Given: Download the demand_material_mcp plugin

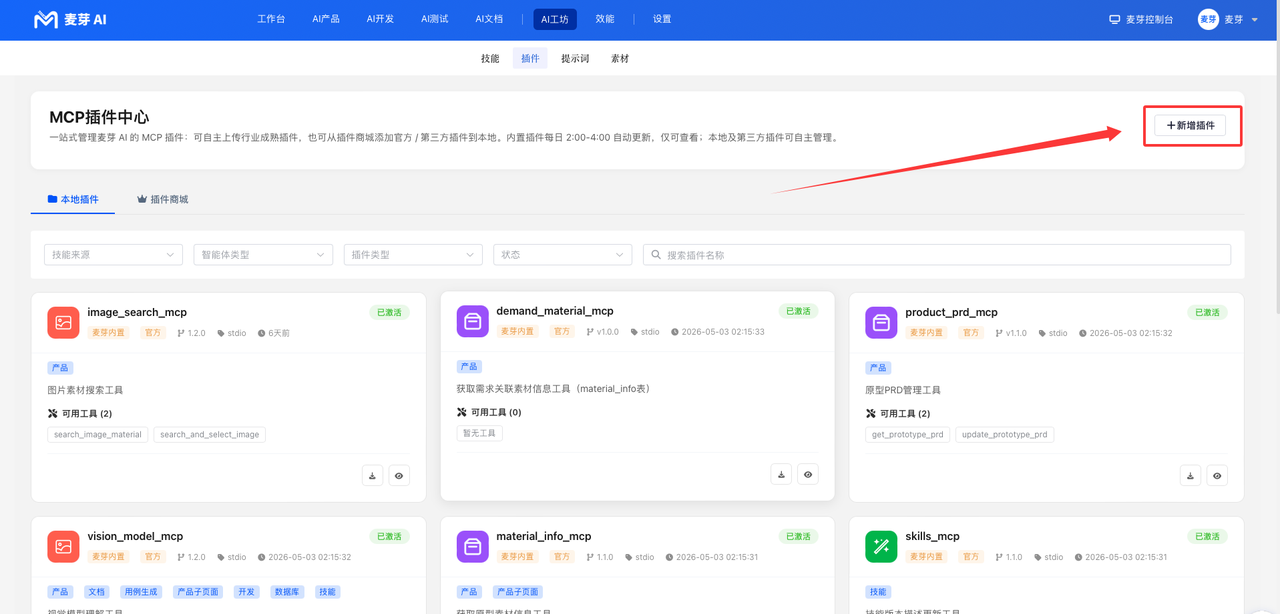Looking at the screenshot, I should 781,474.
